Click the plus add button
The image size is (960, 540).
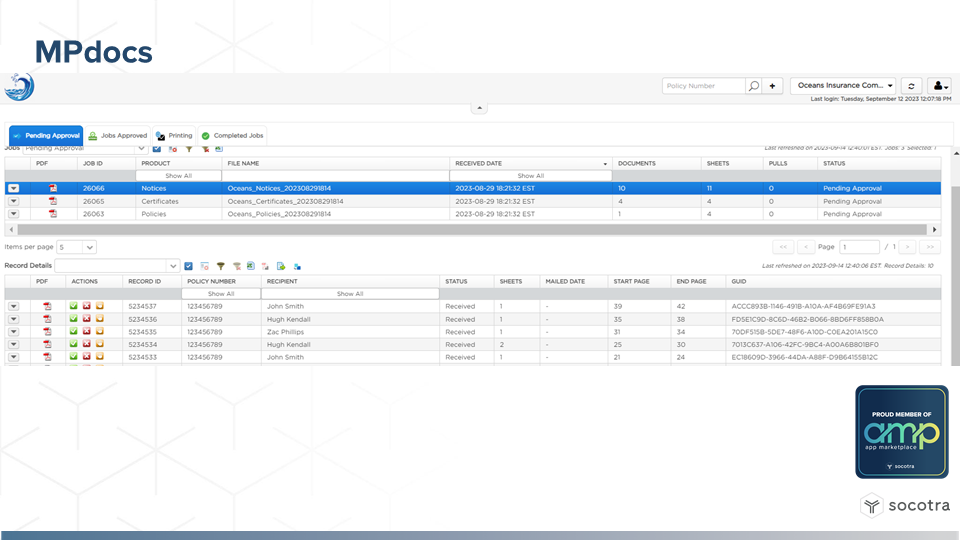(x=773, y=86)
